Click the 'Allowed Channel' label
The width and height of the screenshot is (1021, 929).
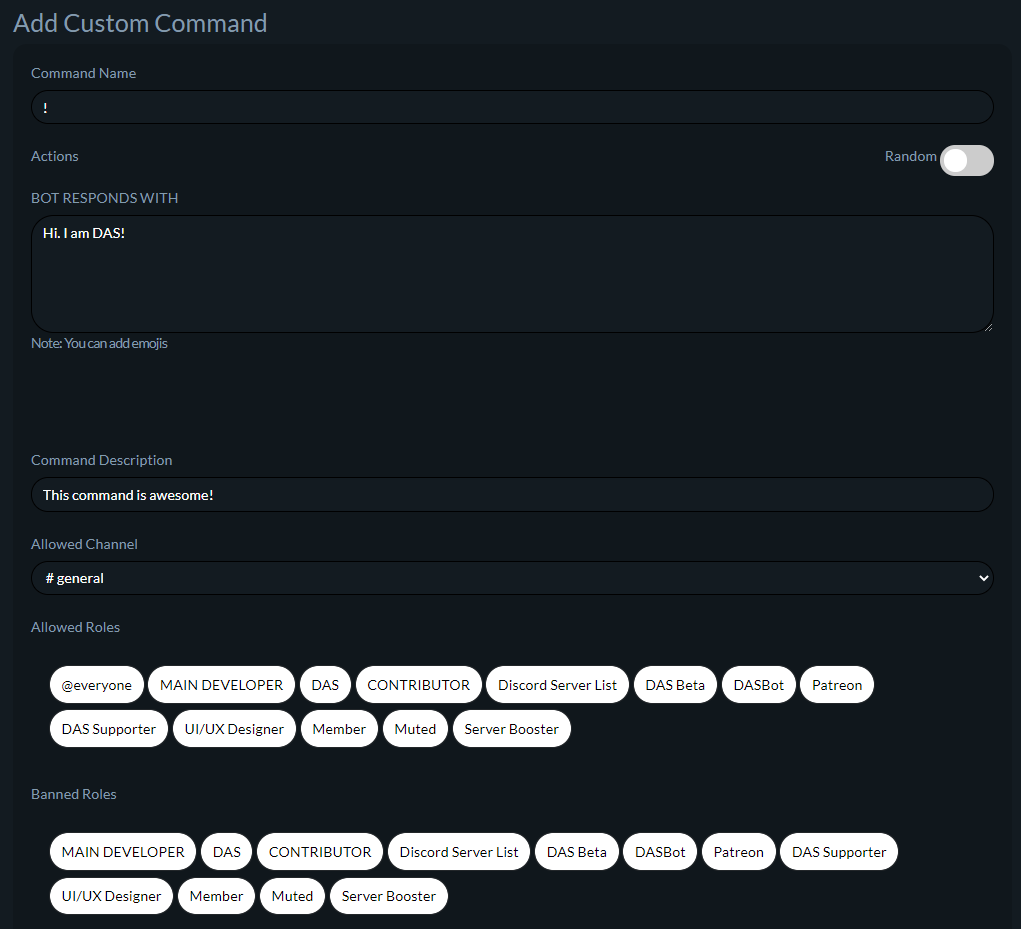point(84,544)
